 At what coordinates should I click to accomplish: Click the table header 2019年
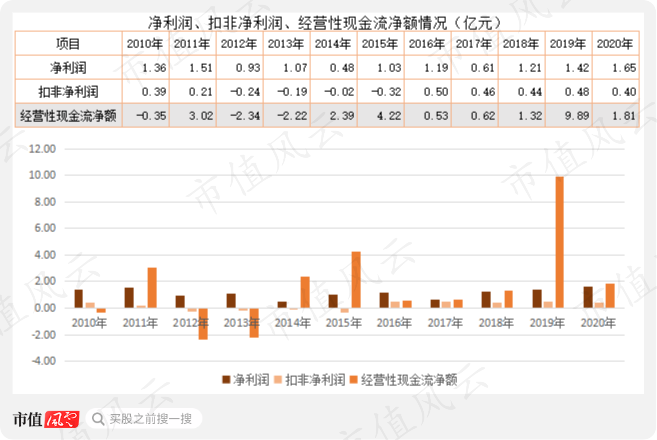(568, 44)
